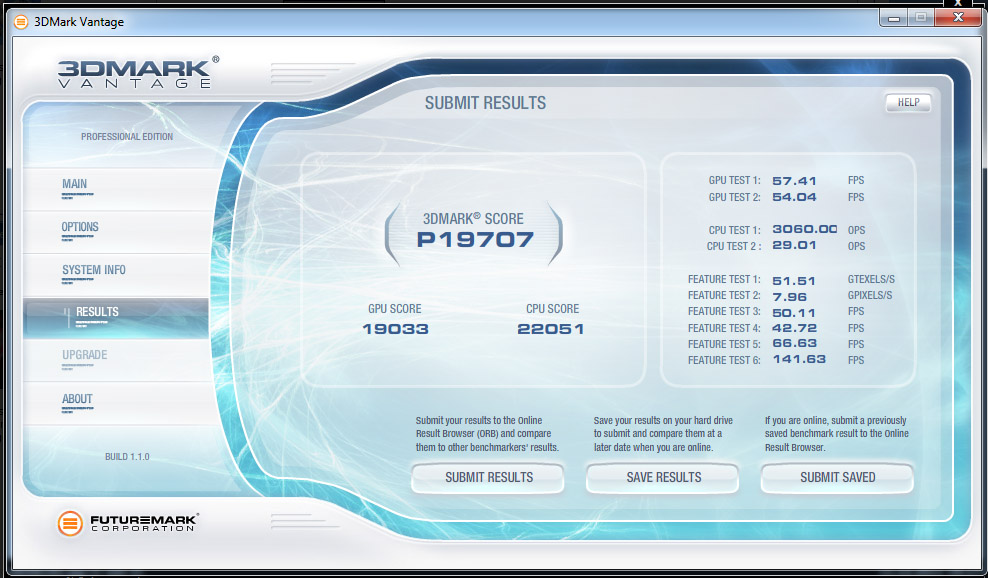Open the Upgrade section
This screenshot has height=578, width=988.
coord(115,360)
